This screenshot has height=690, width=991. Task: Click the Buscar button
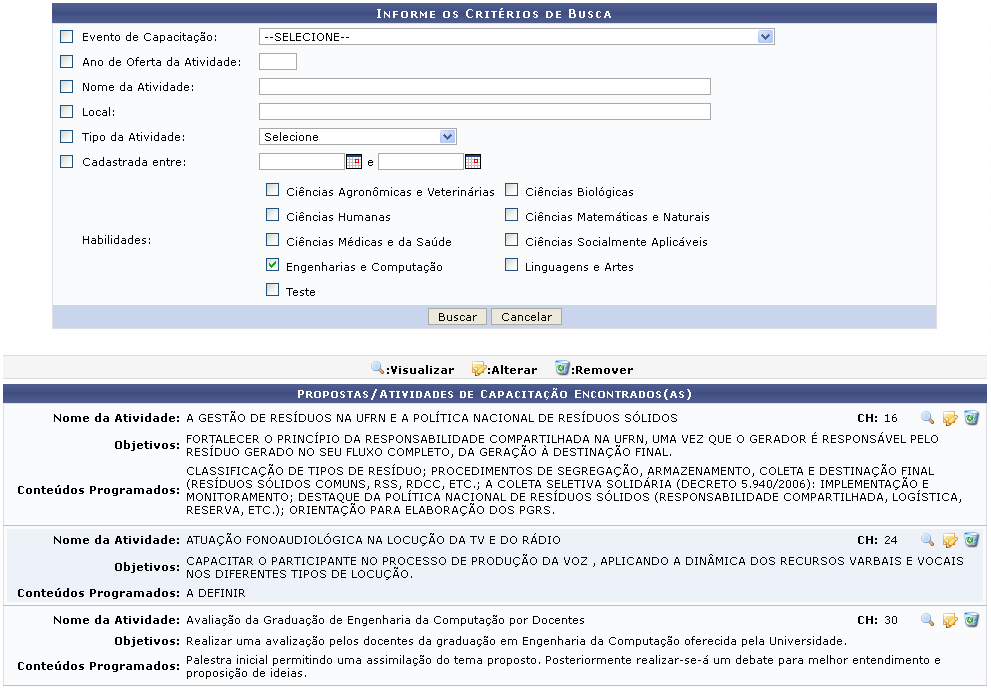(457, 317)
